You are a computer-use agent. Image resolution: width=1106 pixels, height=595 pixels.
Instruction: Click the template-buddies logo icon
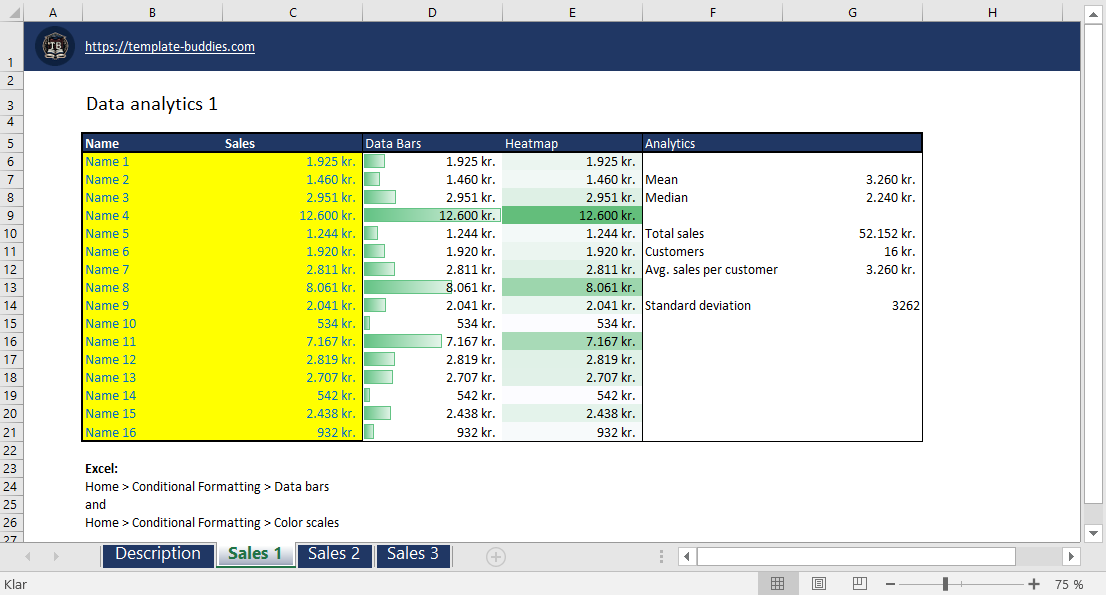click(x=56, y=46)
